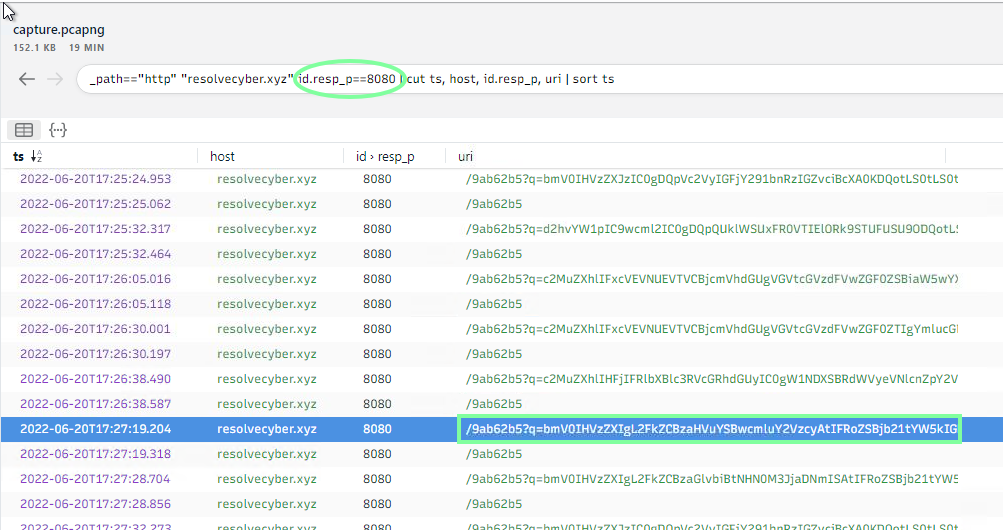Open the URI beginning with d2hvYW1p

click(x=710, y=229)
